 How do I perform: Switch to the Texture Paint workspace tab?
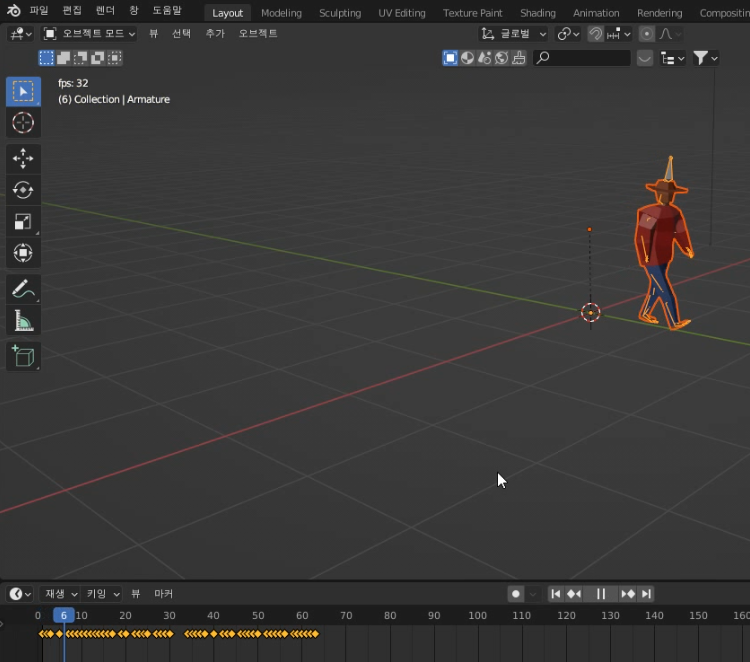pos(473,13)
